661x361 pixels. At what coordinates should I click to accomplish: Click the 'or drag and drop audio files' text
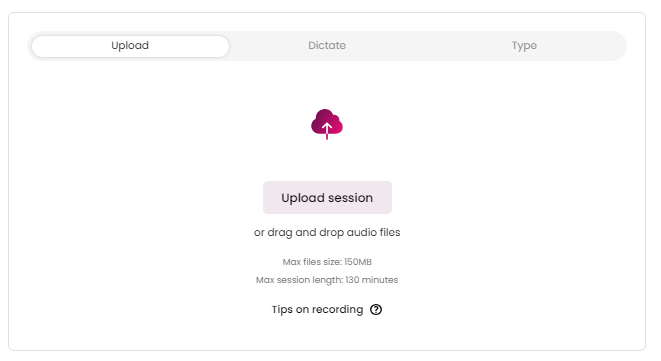point(327,232)
